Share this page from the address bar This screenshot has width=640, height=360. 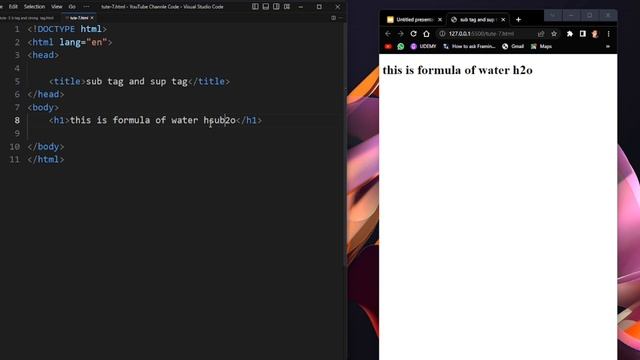(541, 34)
